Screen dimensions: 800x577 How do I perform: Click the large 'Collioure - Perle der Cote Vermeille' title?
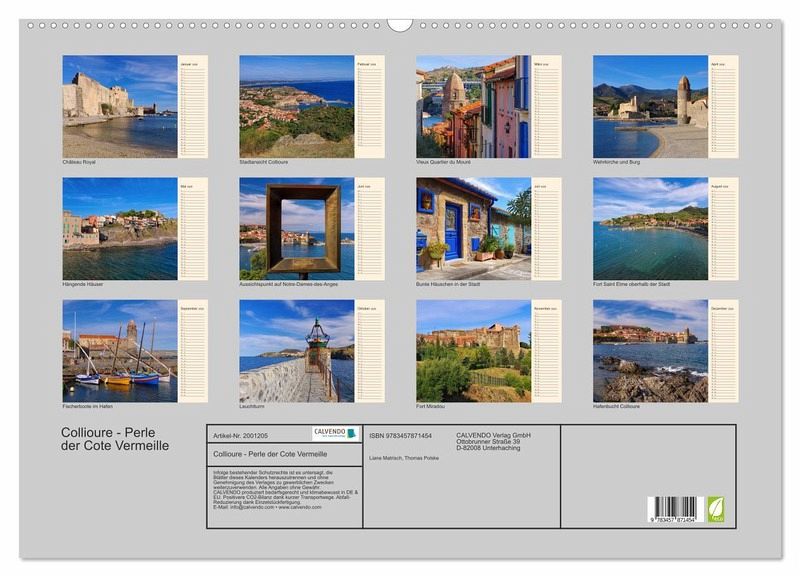coord(115,439)
